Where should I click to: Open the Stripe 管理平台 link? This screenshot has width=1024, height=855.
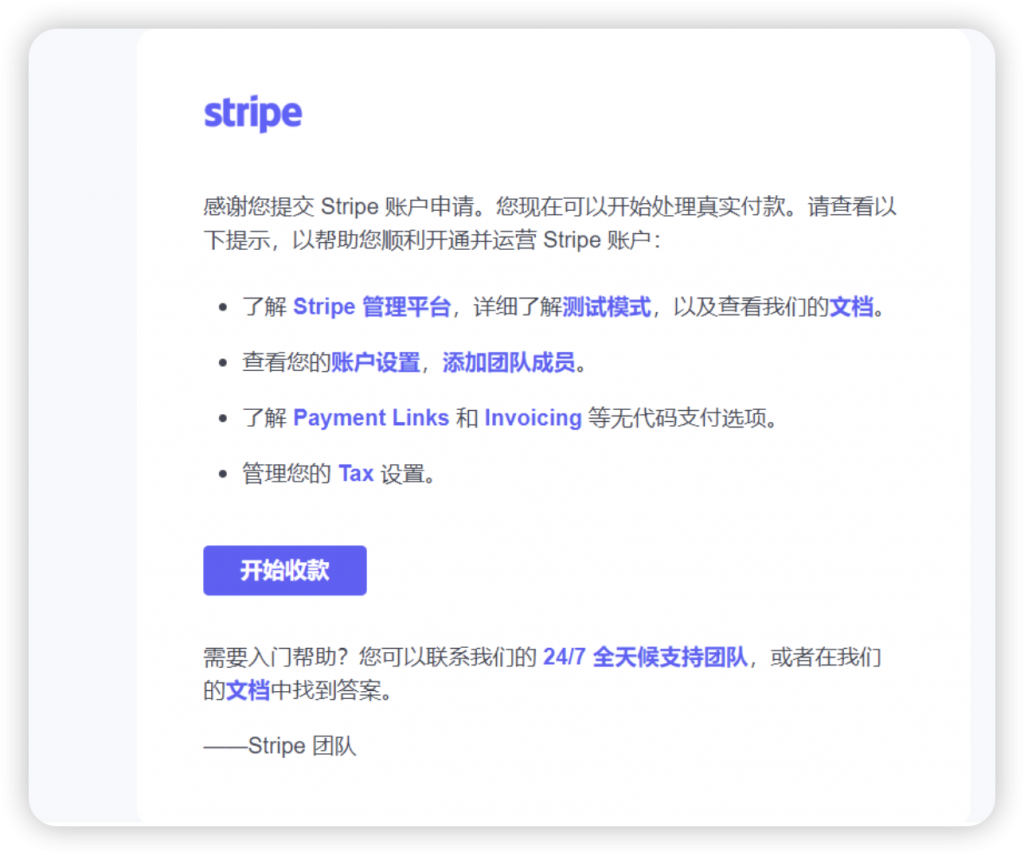[x=372, y=306]
